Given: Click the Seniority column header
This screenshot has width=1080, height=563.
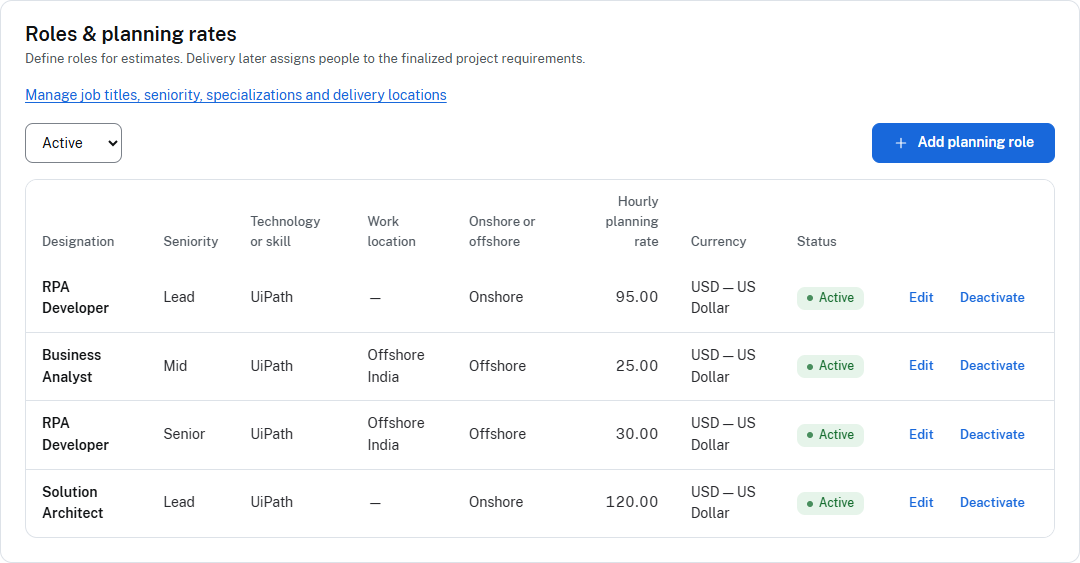Looking at the screenshot, I should pyautogui.click(x=191, y=242).
